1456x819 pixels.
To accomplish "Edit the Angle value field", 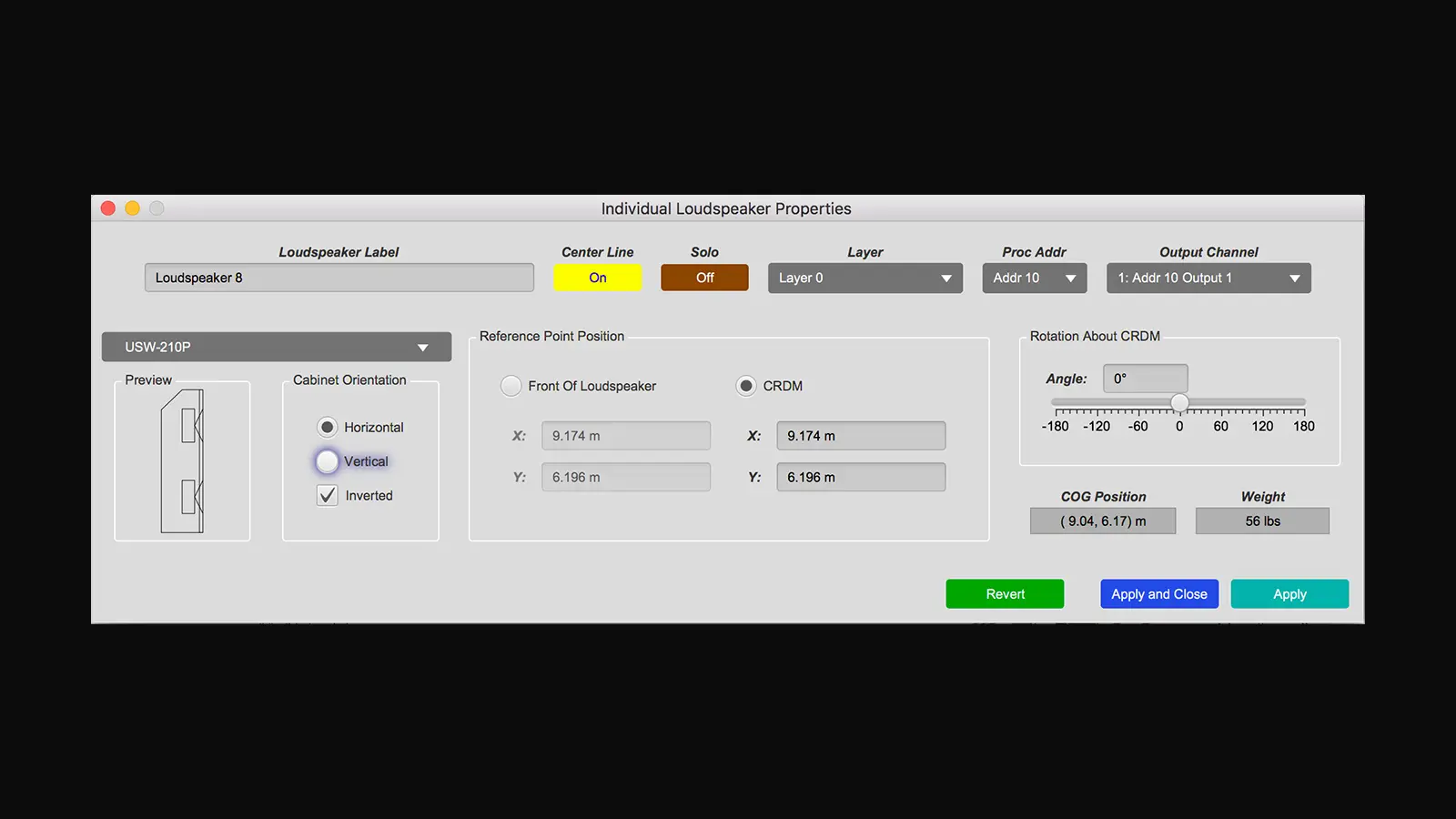I will pyautogui.click(x=1145, y=379).
